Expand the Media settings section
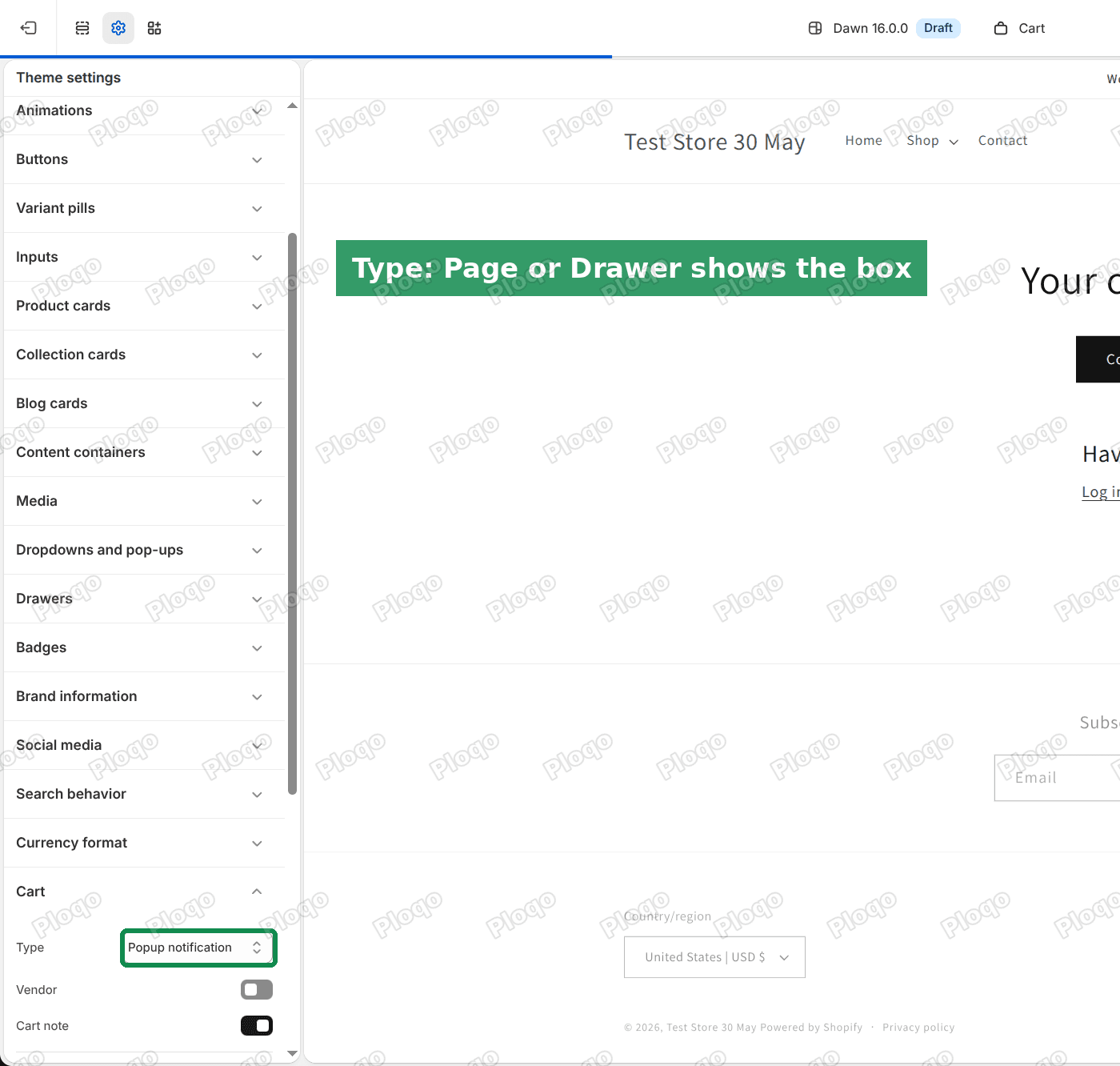This screenshot has height=1066, width=1120. (144, 501)
